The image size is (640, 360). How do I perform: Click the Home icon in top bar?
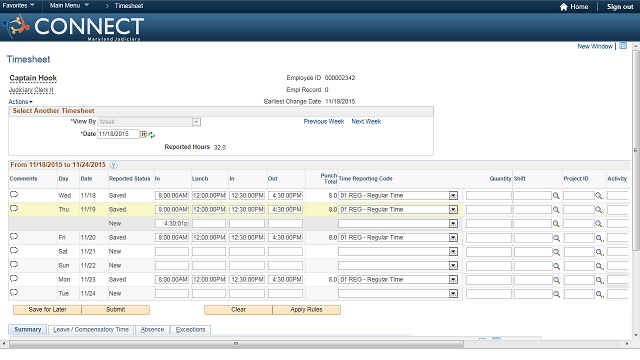pyautogui.click(x=564, y=7)
